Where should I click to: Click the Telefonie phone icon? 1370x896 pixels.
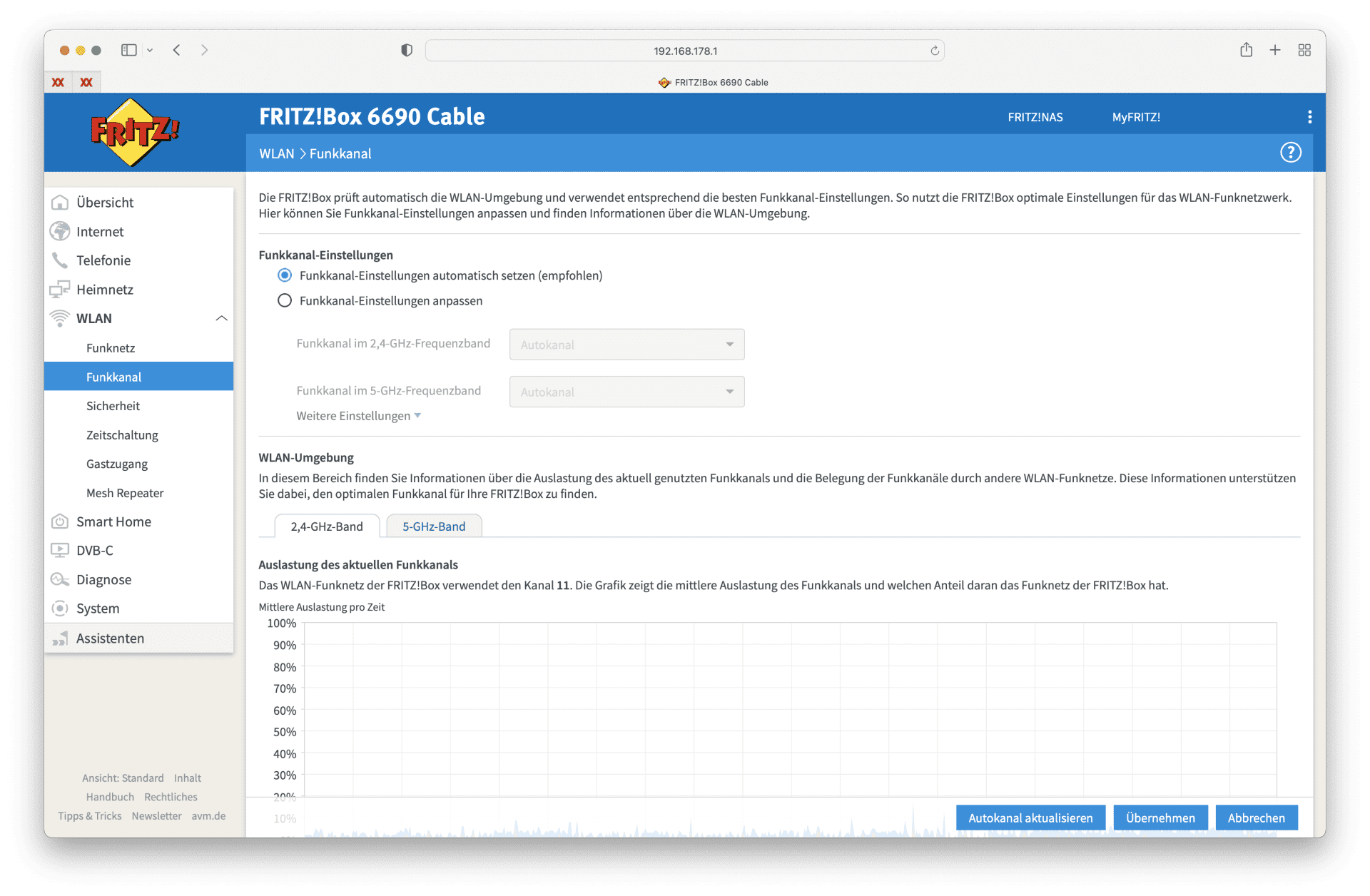pyautogui.click(x=60, y=260)
